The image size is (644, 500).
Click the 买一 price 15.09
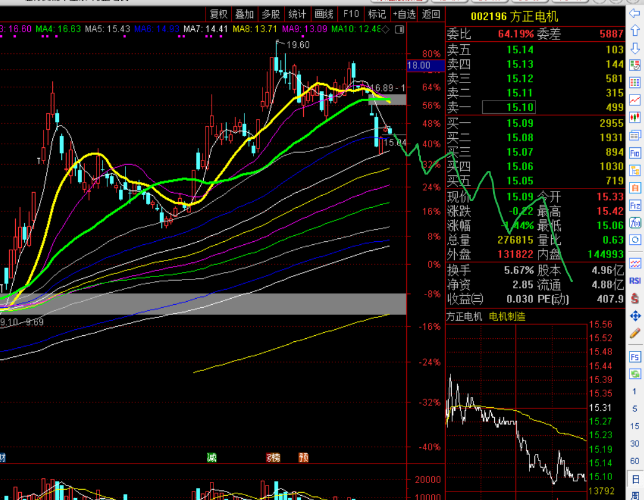pos(520,123)
